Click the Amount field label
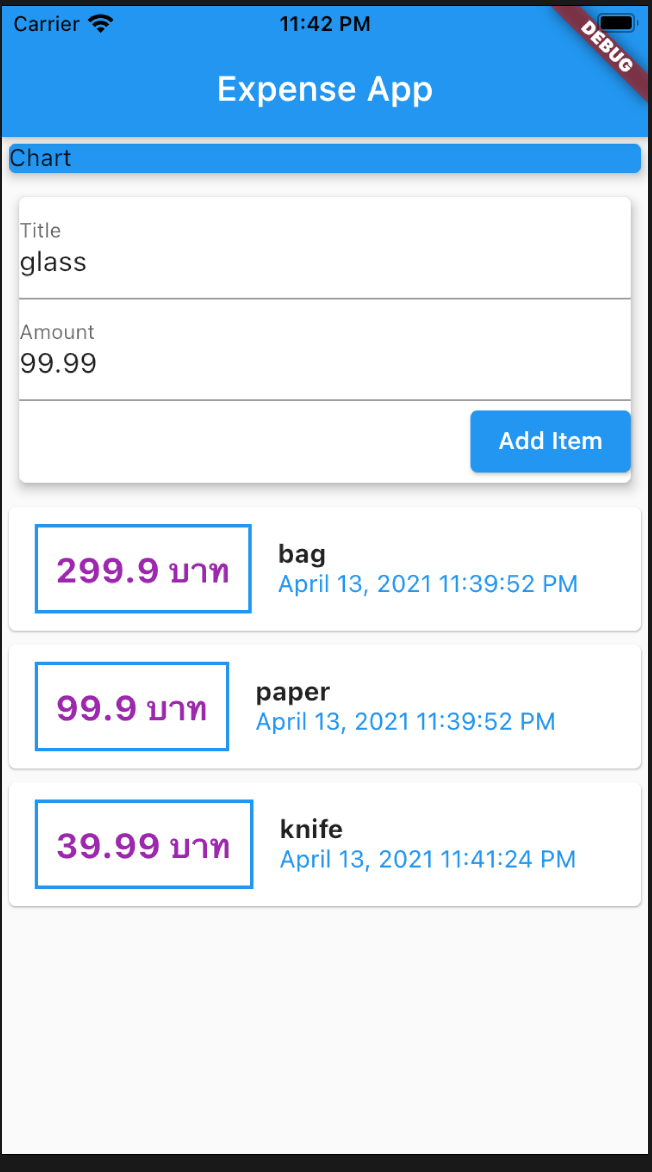The image size is (652, 1172). pyautogui.click(x=57, y=332)
